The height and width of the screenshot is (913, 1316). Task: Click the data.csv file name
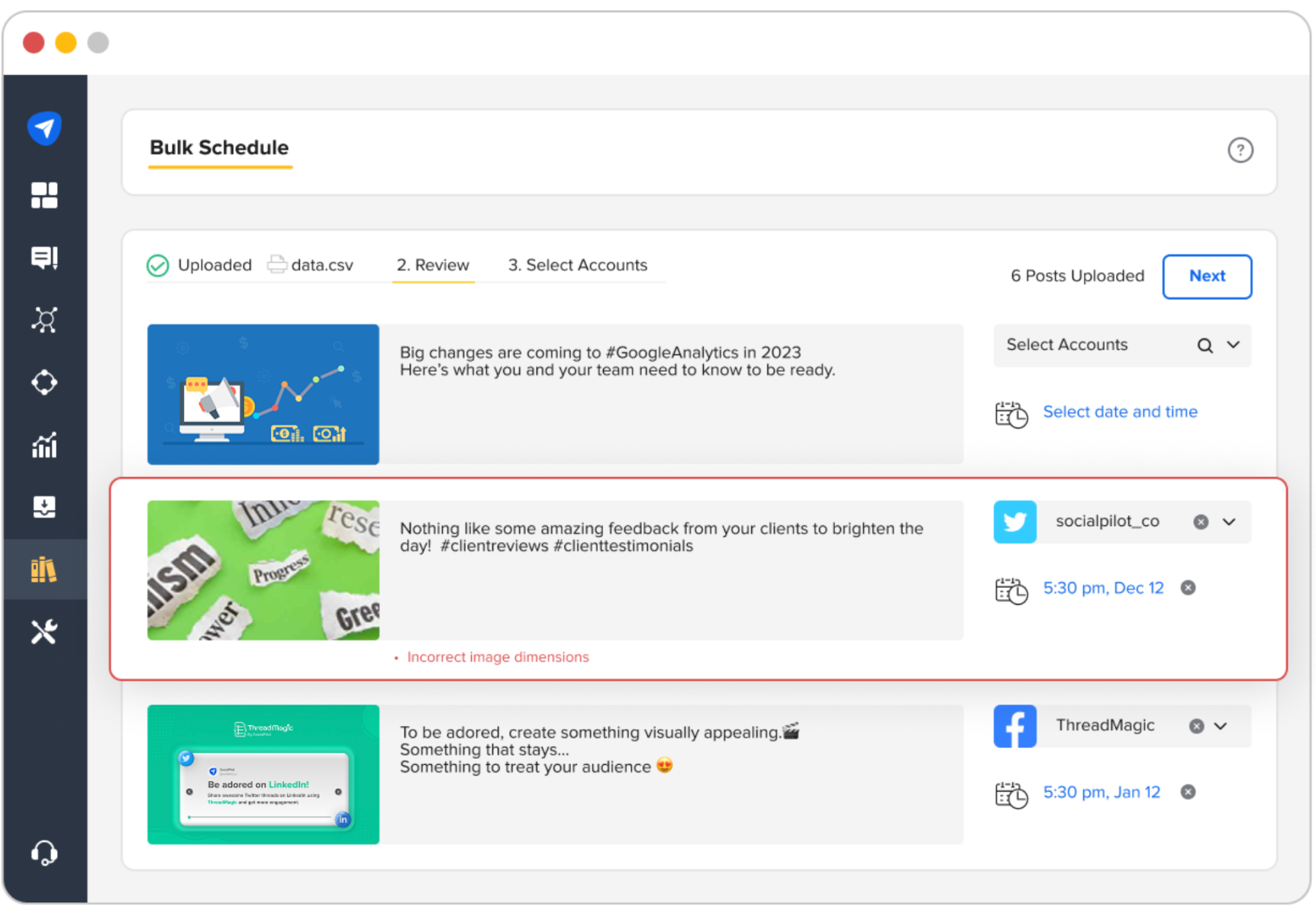pyautogui.click(x=322, y=265)
